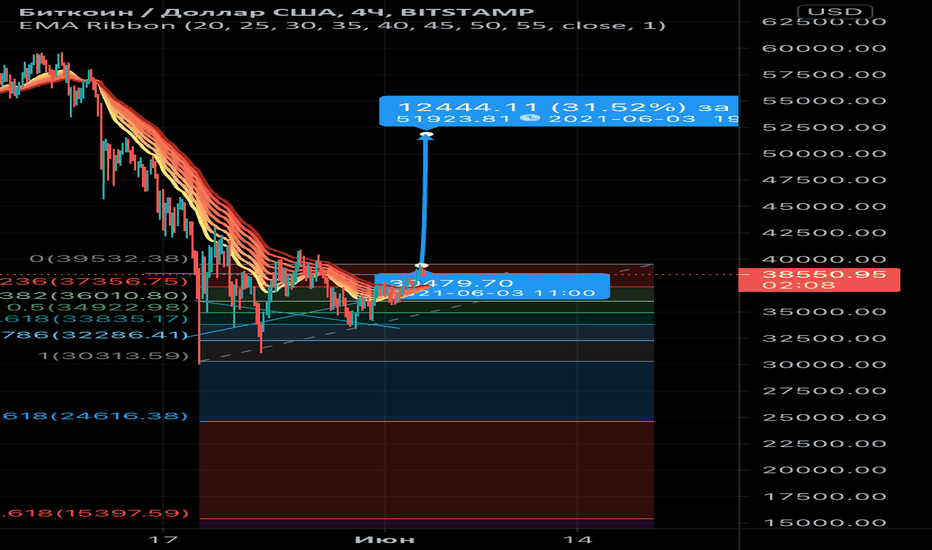Click the 22500.00 price axis label

[824, 444]
